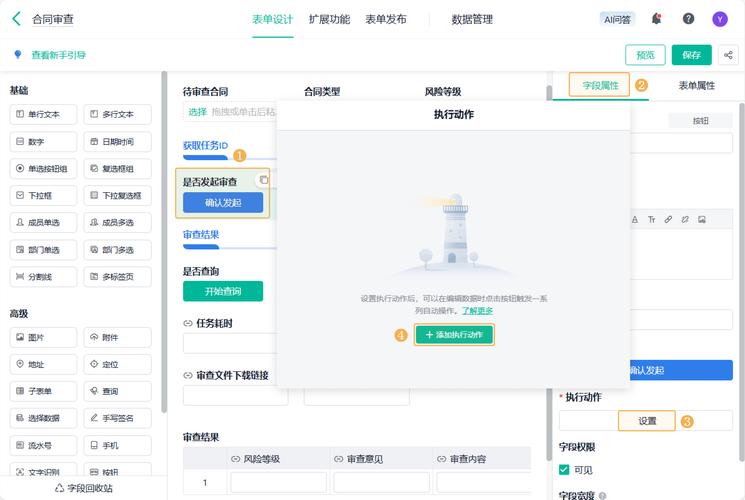Open the 字段回收站
The width and height of the screenshot is (745, 500).
[84, 488]
